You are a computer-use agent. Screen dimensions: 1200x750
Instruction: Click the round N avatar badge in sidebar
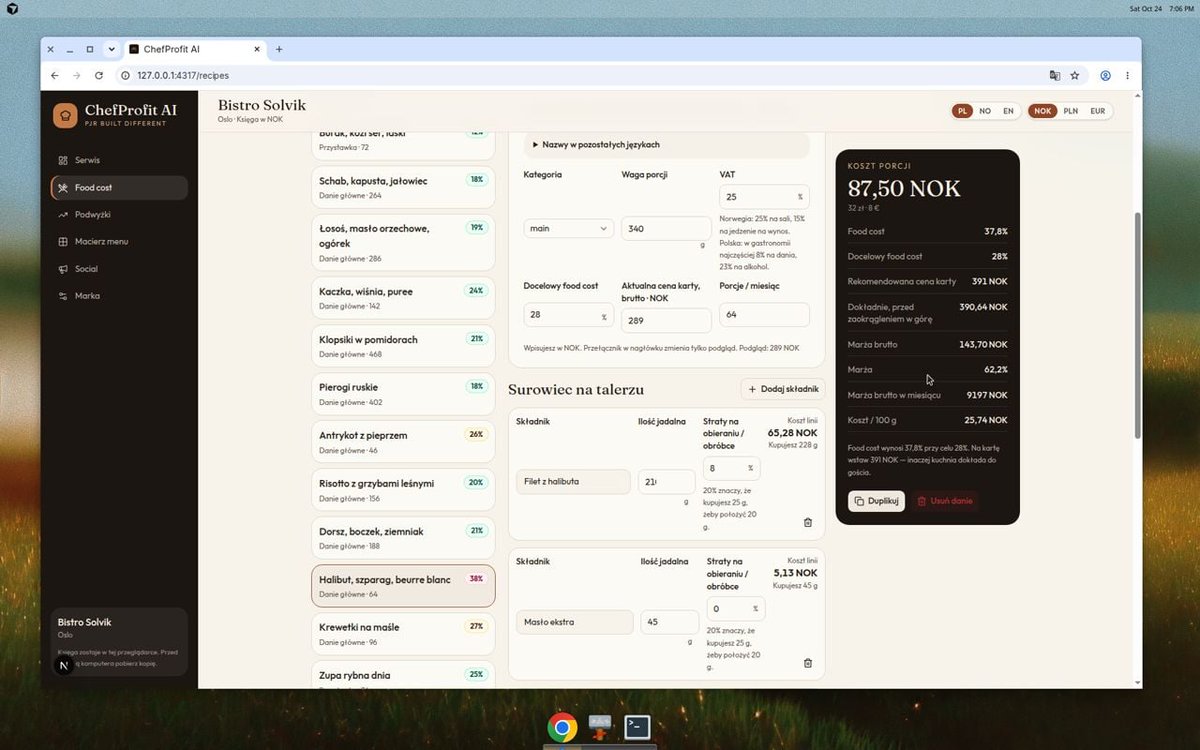64,665
